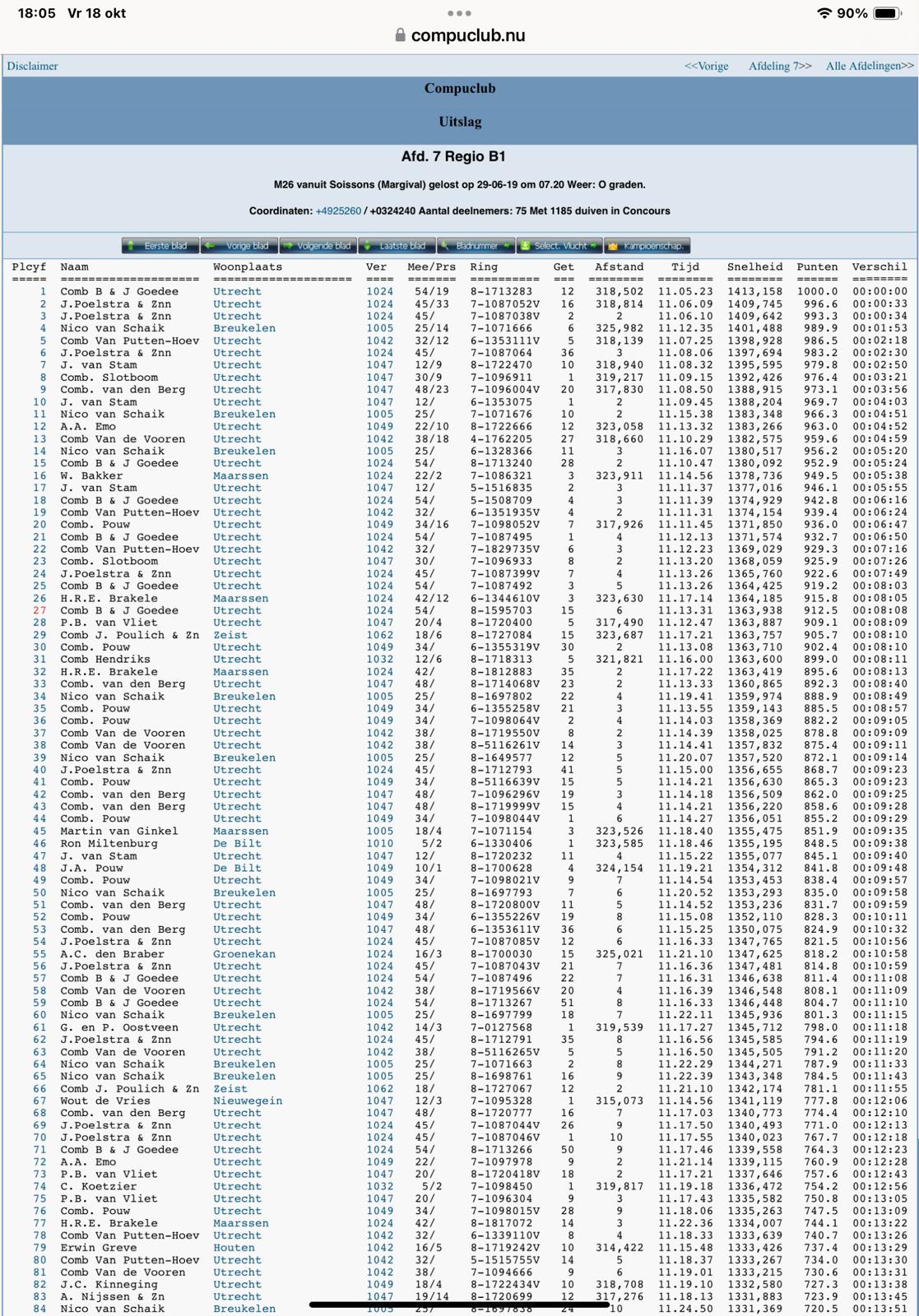Tap the compuclub.nu address bar
The height and width of the screenshot is (1316, 919).
467,35
